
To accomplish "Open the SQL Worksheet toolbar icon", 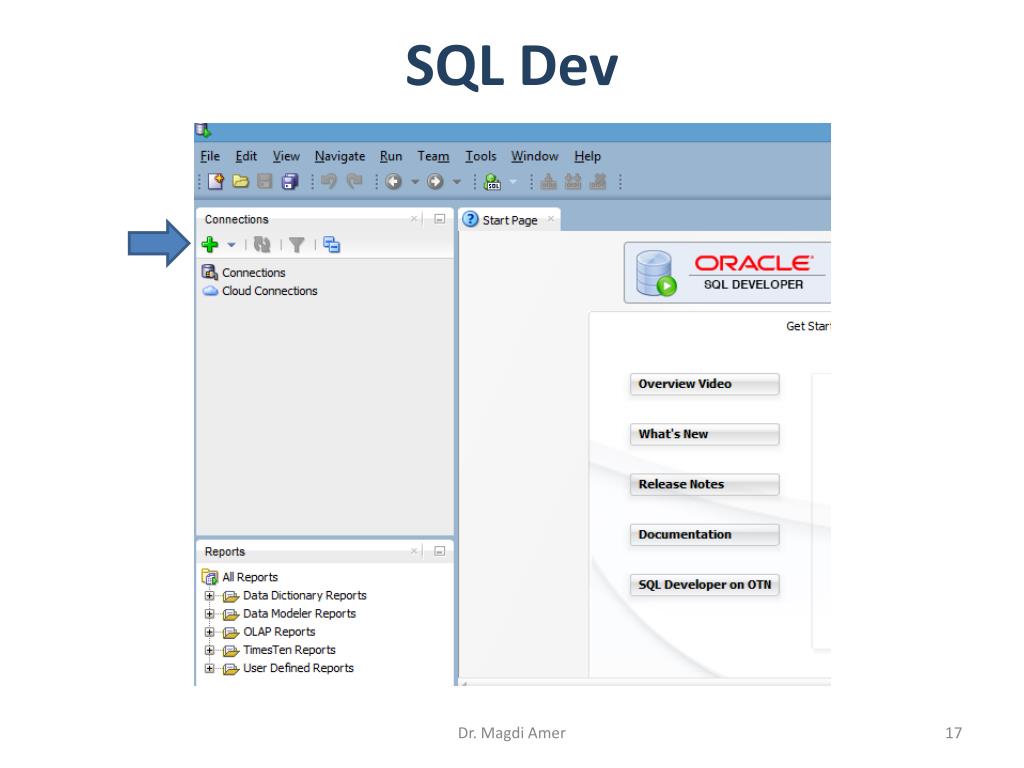I will pyautogui.click(x=492, y=182).
